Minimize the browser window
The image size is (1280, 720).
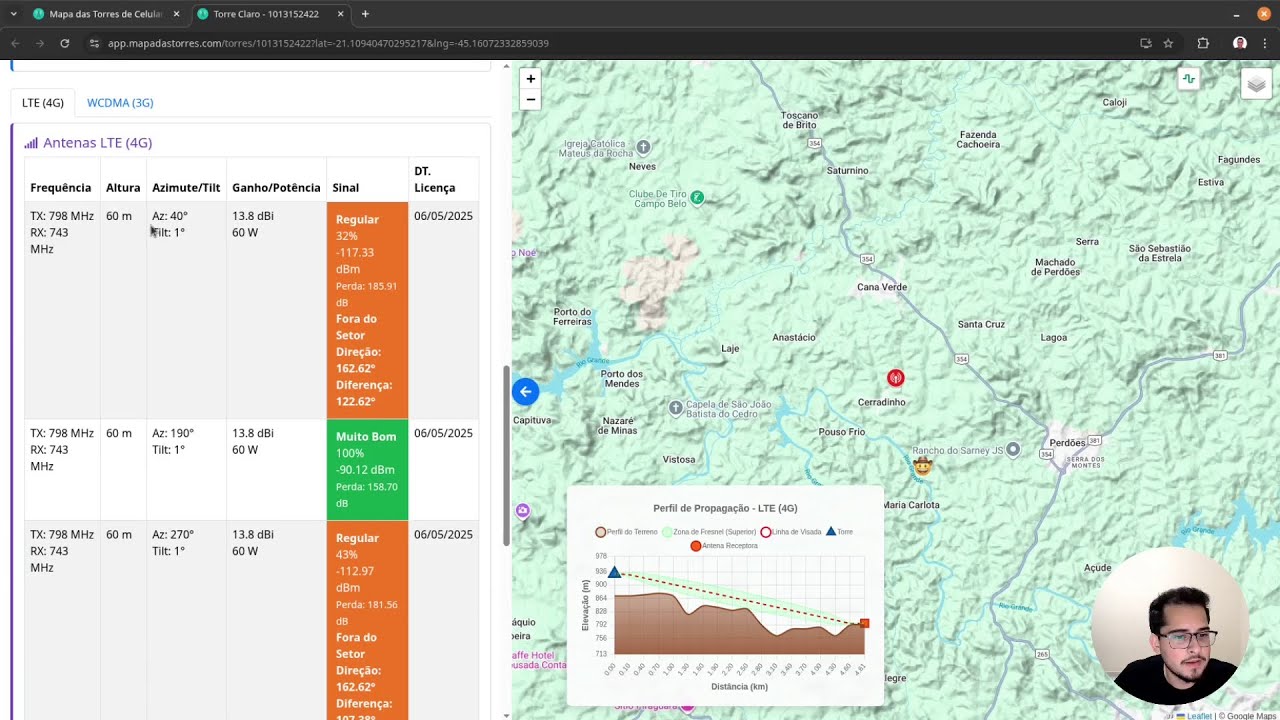point(1236,14)
